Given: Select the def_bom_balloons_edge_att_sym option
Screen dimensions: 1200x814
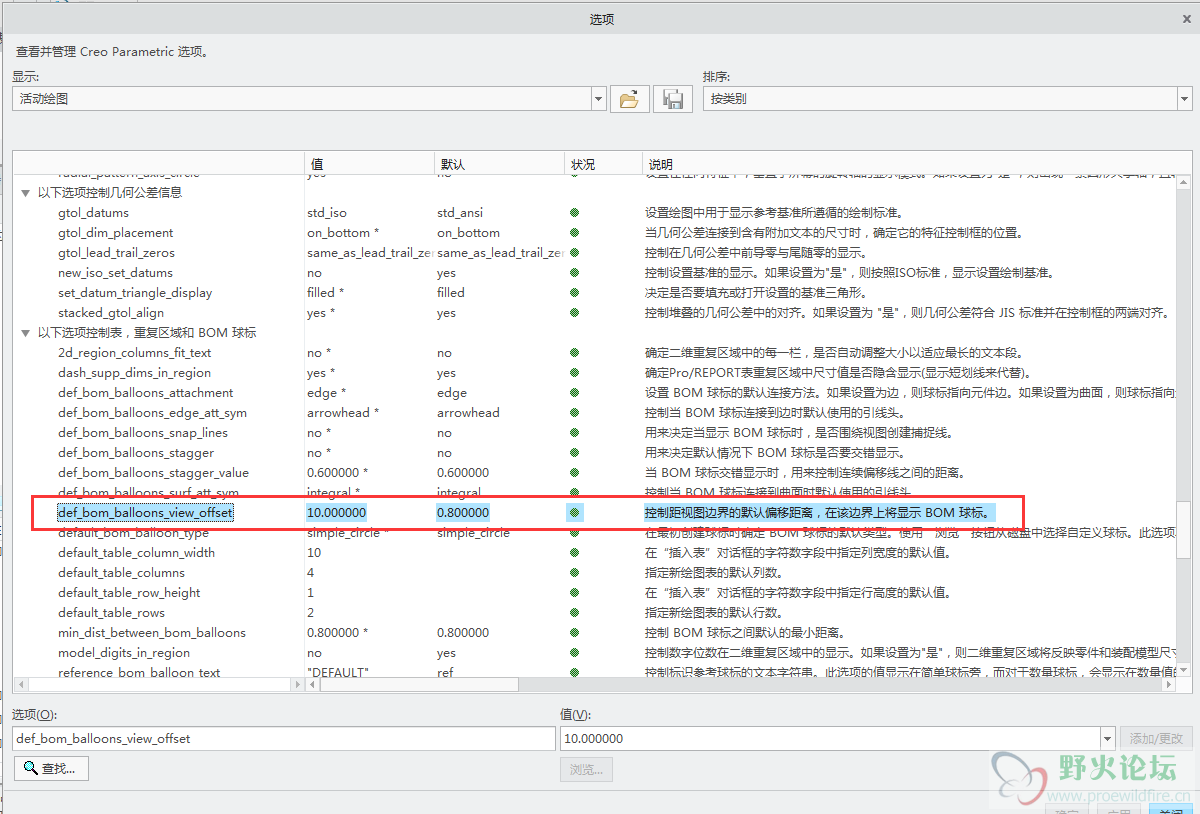Looking at the screenshot, I should coord(152,413).
